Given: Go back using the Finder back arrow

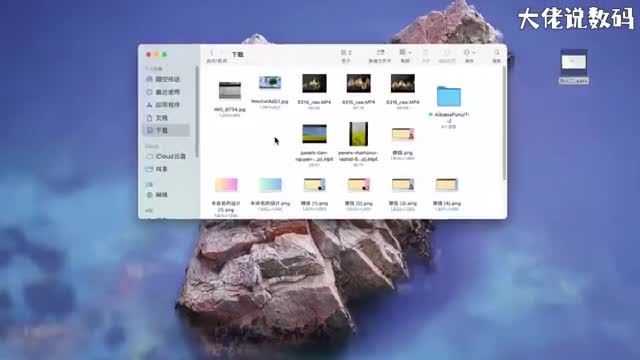Looking at the screenshot, I should coord(211,53).
